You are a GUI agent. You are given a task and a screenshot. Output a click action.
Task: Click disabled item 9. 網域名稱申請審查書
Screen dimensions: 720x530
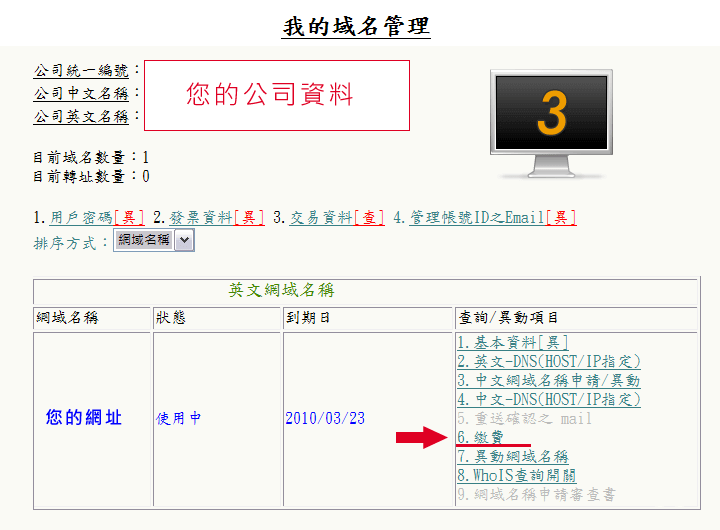pyautogui.click(x=536, y=495)
